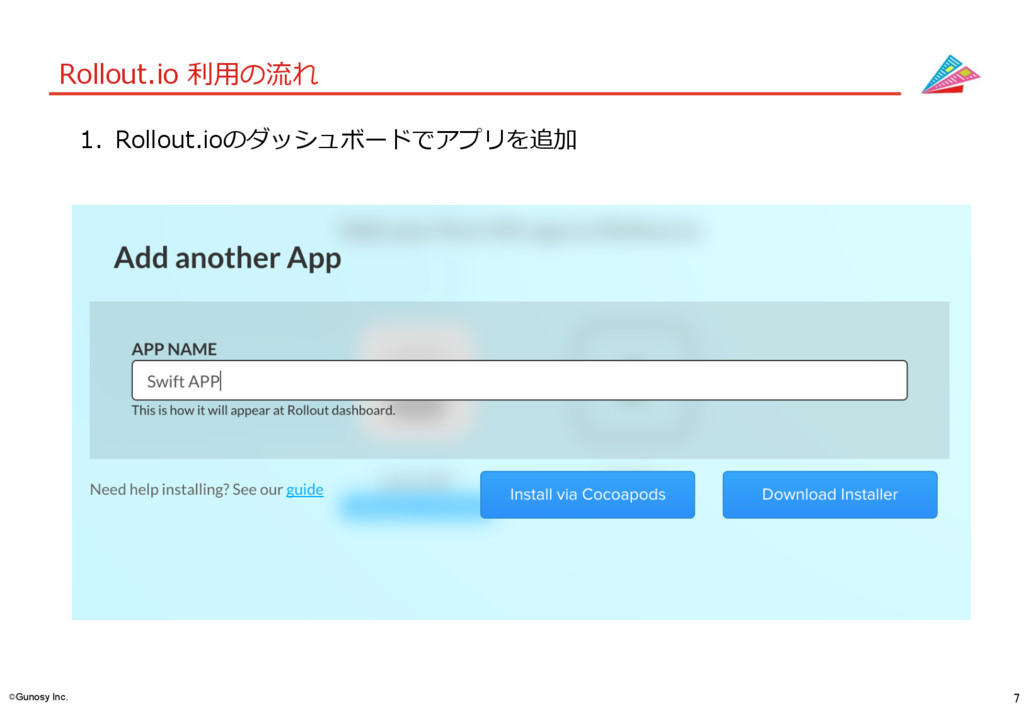Viewport: 1024px width, 709px height.
Task: Click the '©Gunosy Inc.' footer text
Action: [38, 697]
